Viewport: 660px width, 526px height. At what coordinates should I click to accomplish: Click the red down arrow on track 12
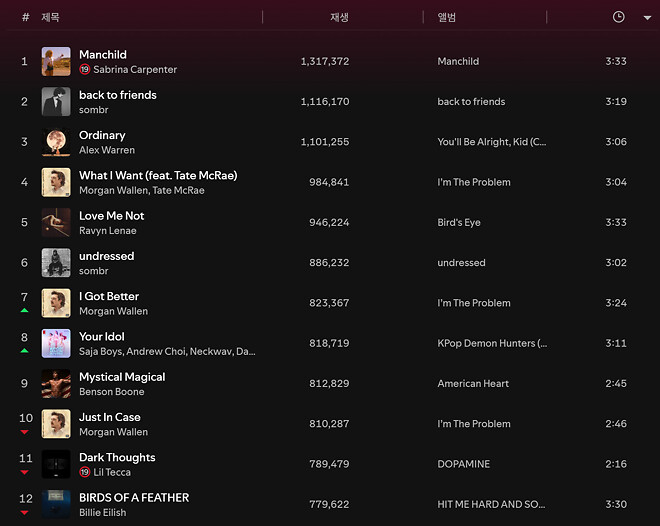25,512
